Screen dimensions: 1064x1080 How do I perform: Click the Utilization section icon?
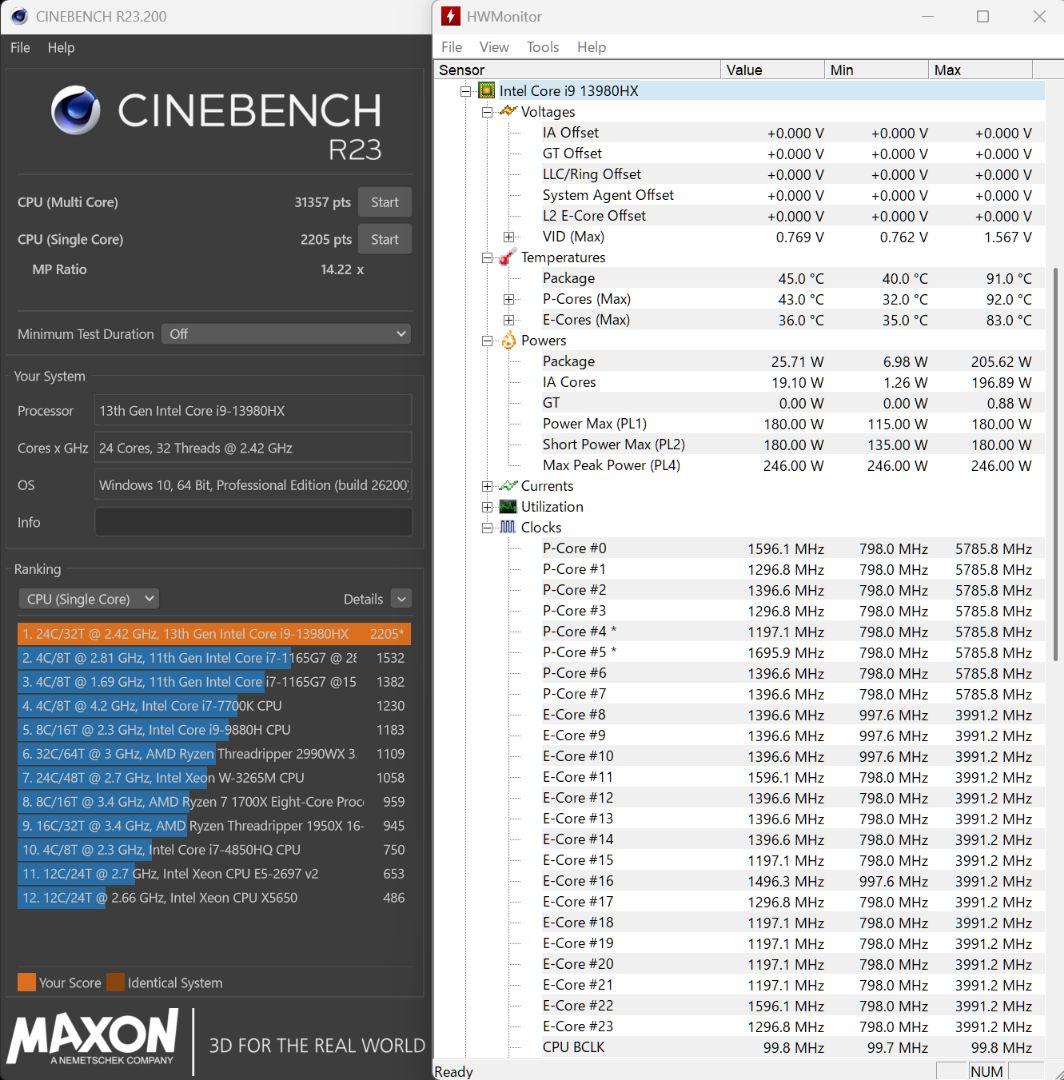pos(506,506)
